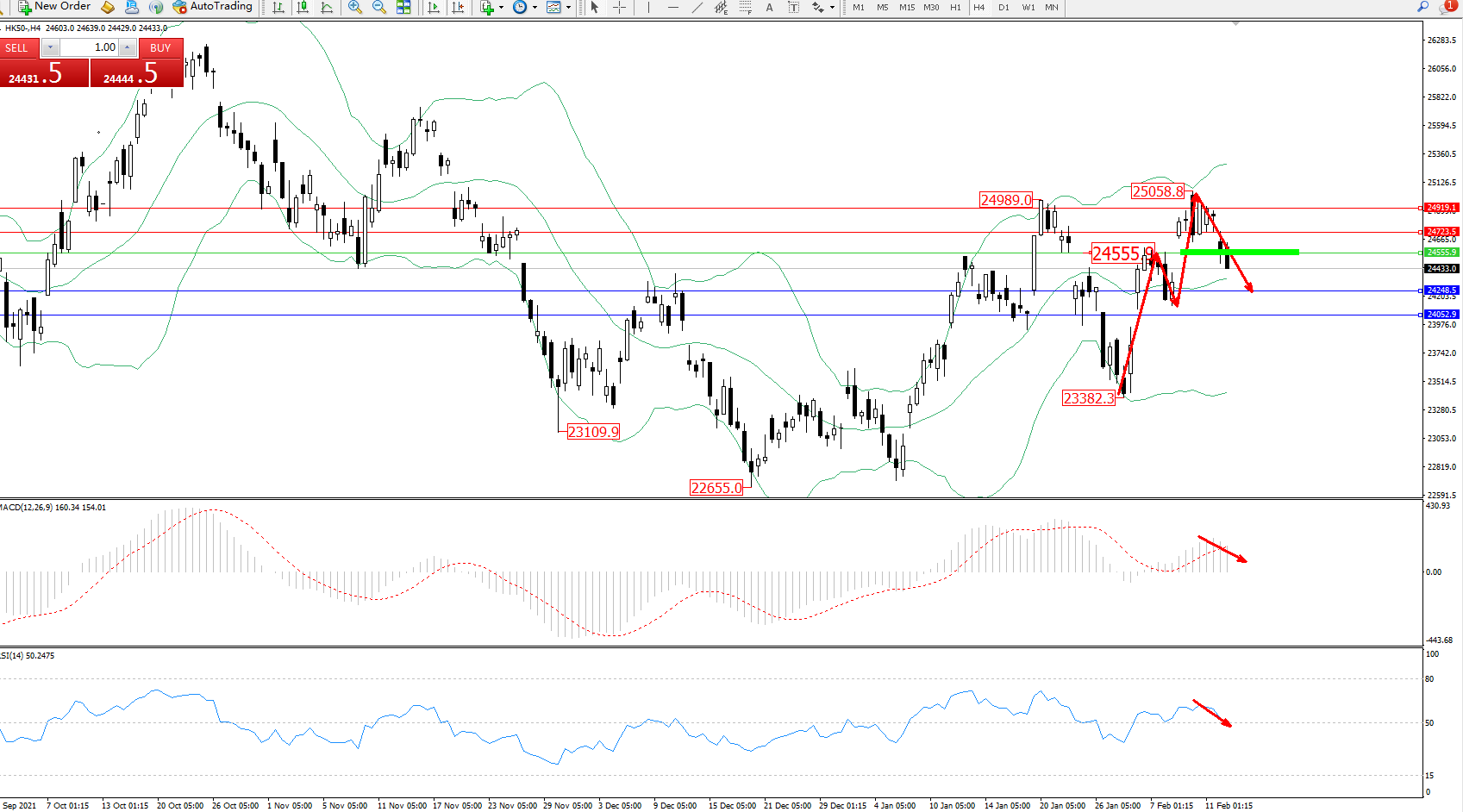Open the tile windows layout icon
The image size is (1463, 812).
click(x=403, y=7)
